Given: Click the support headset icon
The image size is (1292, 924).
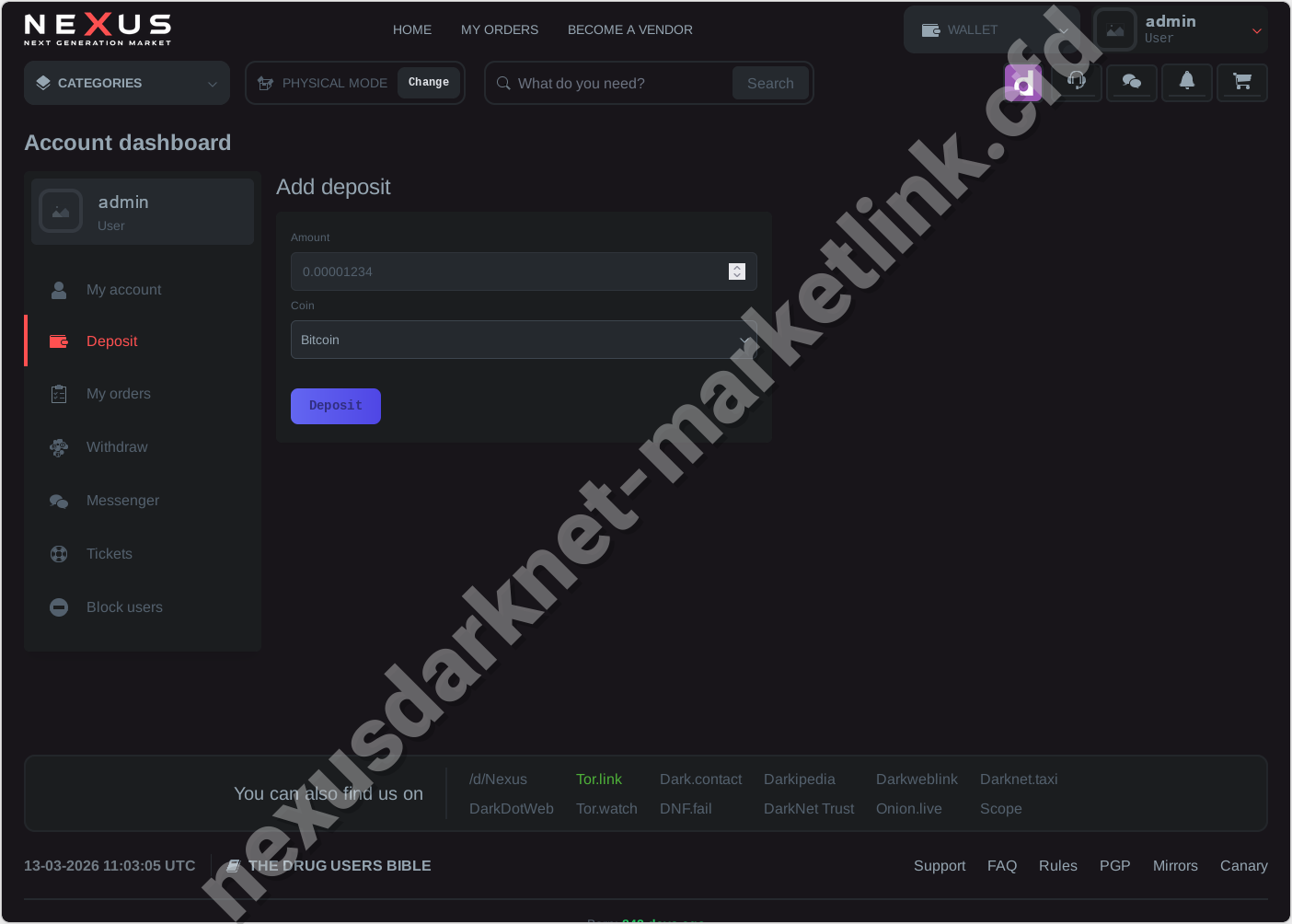Looking at the screenshot, I should (x=1077, y=83).
